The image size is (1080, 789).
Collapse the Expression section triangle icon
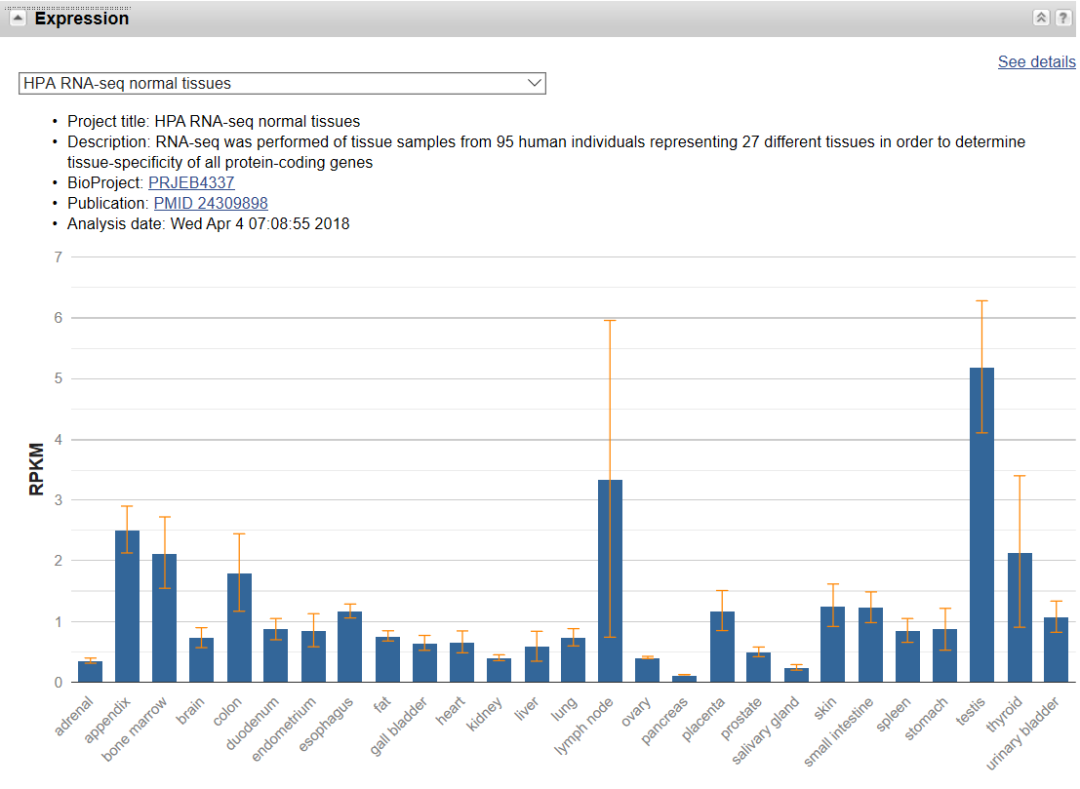[17, 18]
